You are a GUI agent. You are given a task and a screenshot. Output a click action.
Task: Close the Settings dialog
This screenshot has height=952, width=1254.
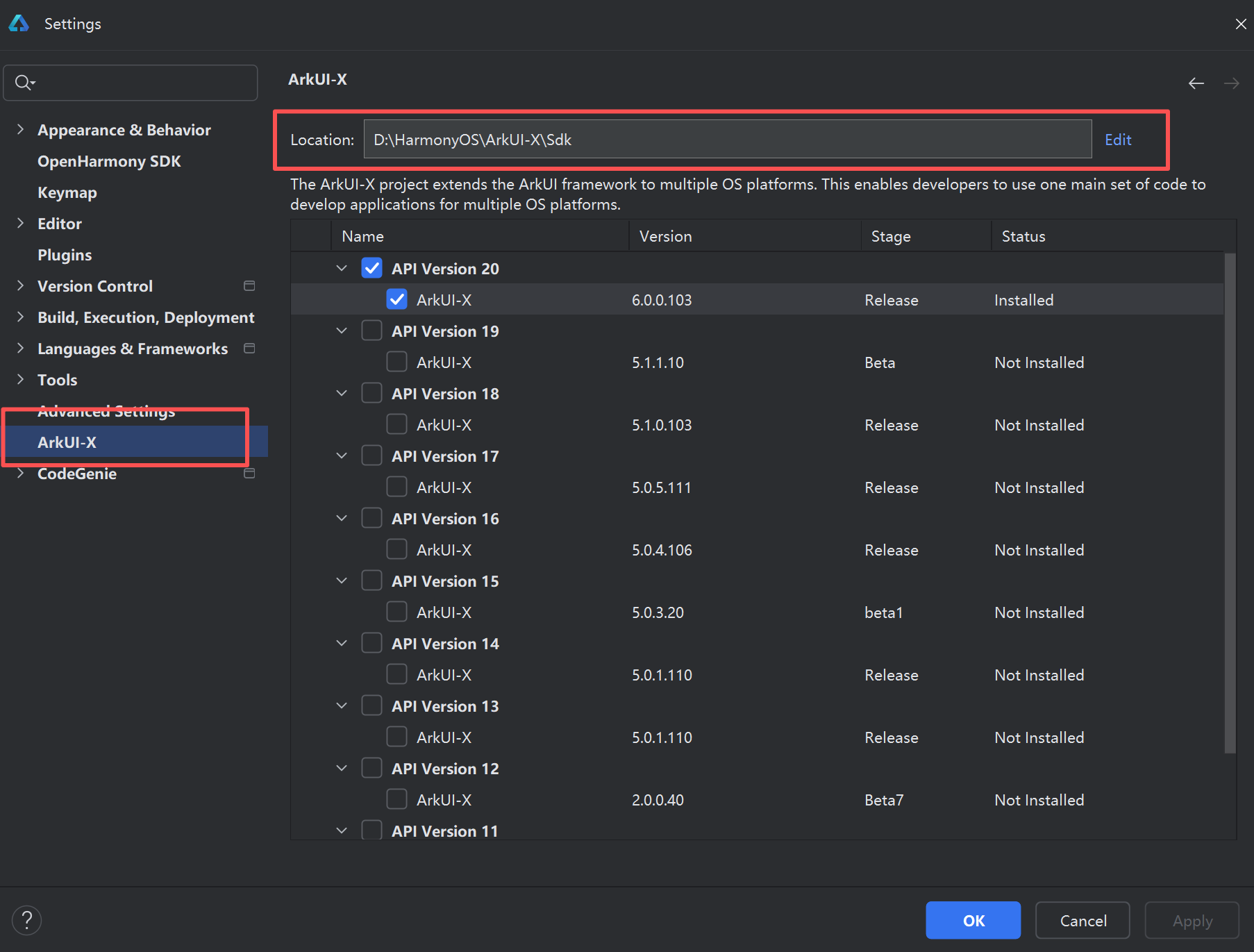tap(1240, 24)
